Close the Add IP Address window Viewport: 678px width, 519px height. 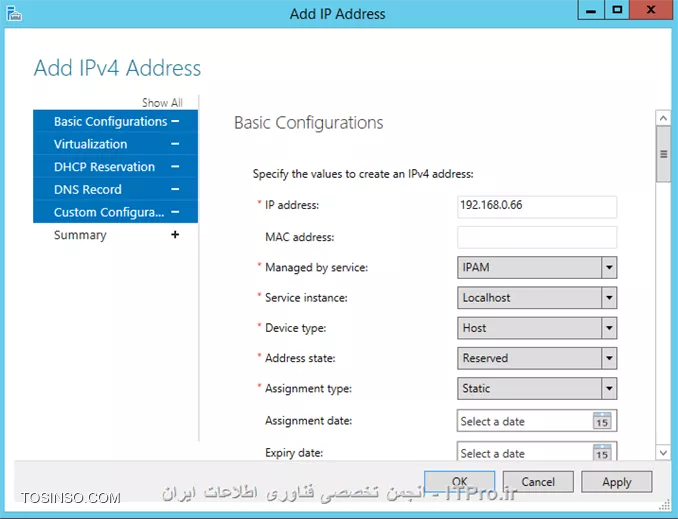(x=651, y=10)
